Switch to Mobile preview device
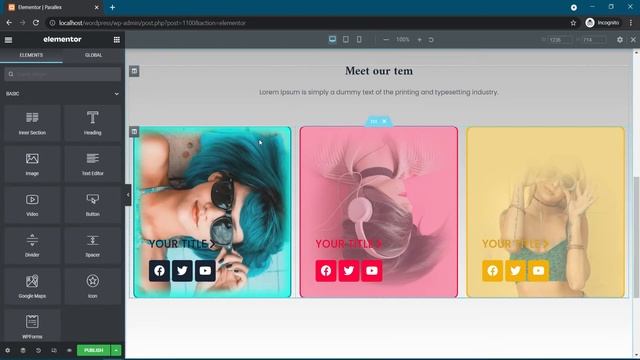The image size is (640, 360). (x=359, y=40)
